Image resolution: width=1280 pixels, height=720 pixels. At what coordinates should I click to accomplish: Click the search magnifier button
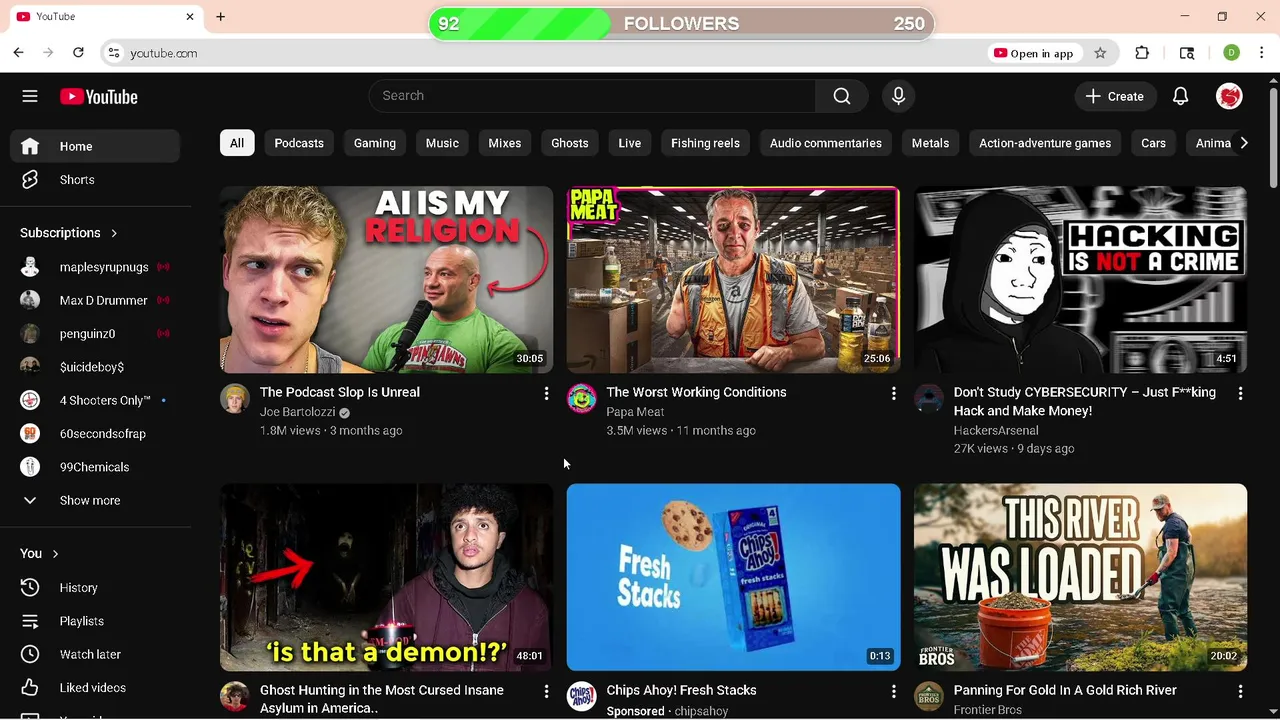click(842, 96)
